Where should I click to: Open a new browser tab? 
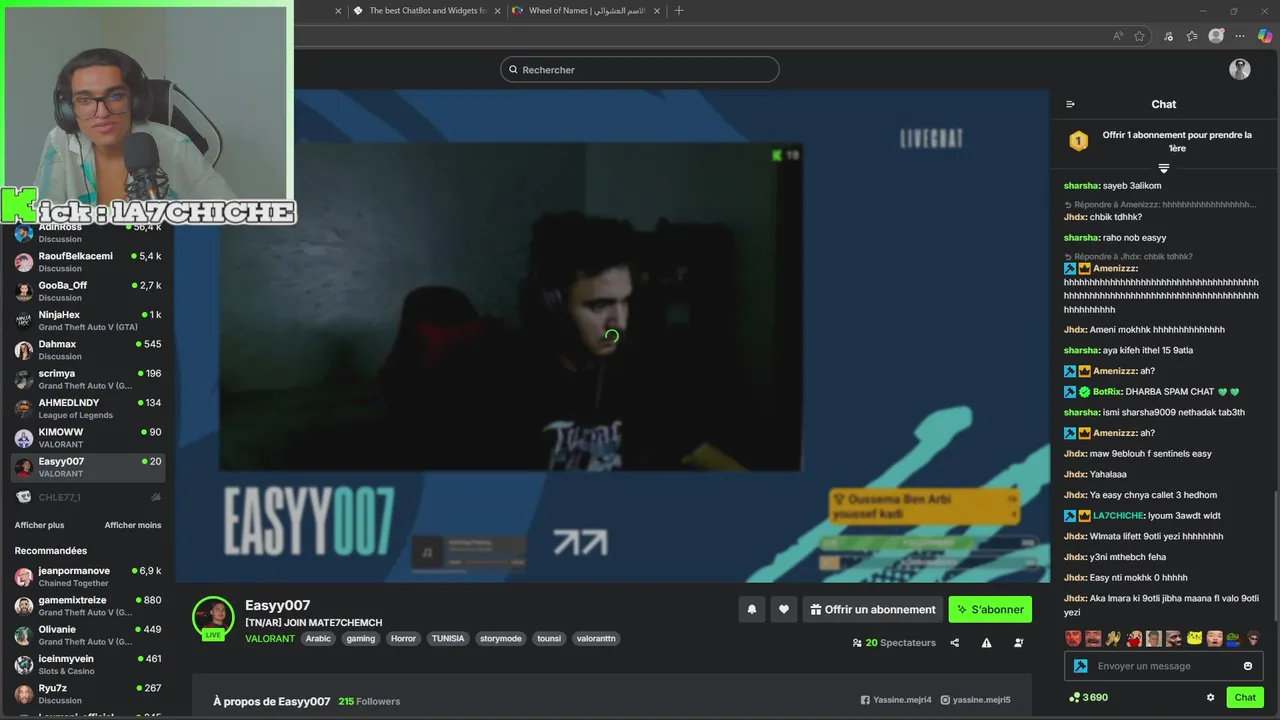[x=679, y=11]
